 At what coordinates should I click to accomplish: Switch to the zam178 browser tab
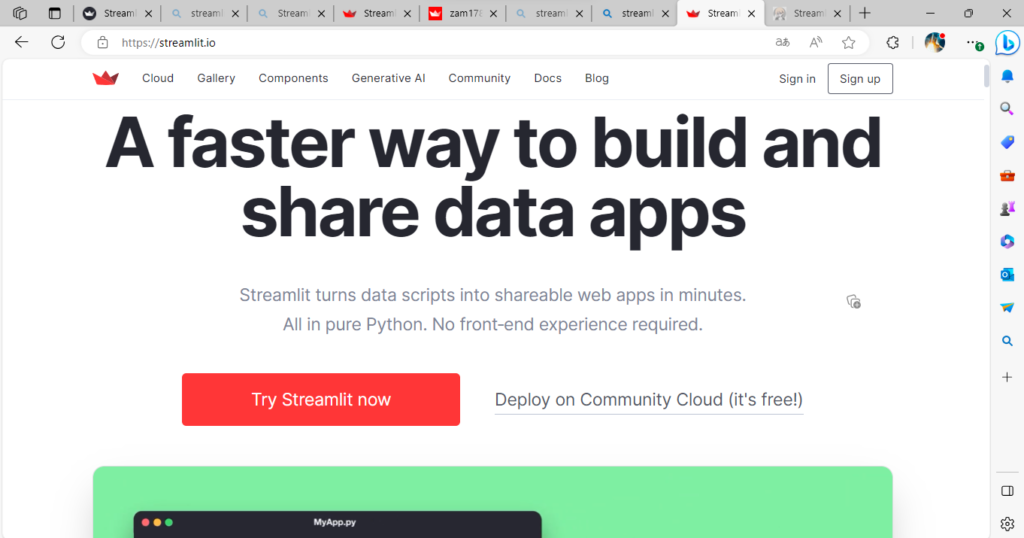click(x=461, y=14)
